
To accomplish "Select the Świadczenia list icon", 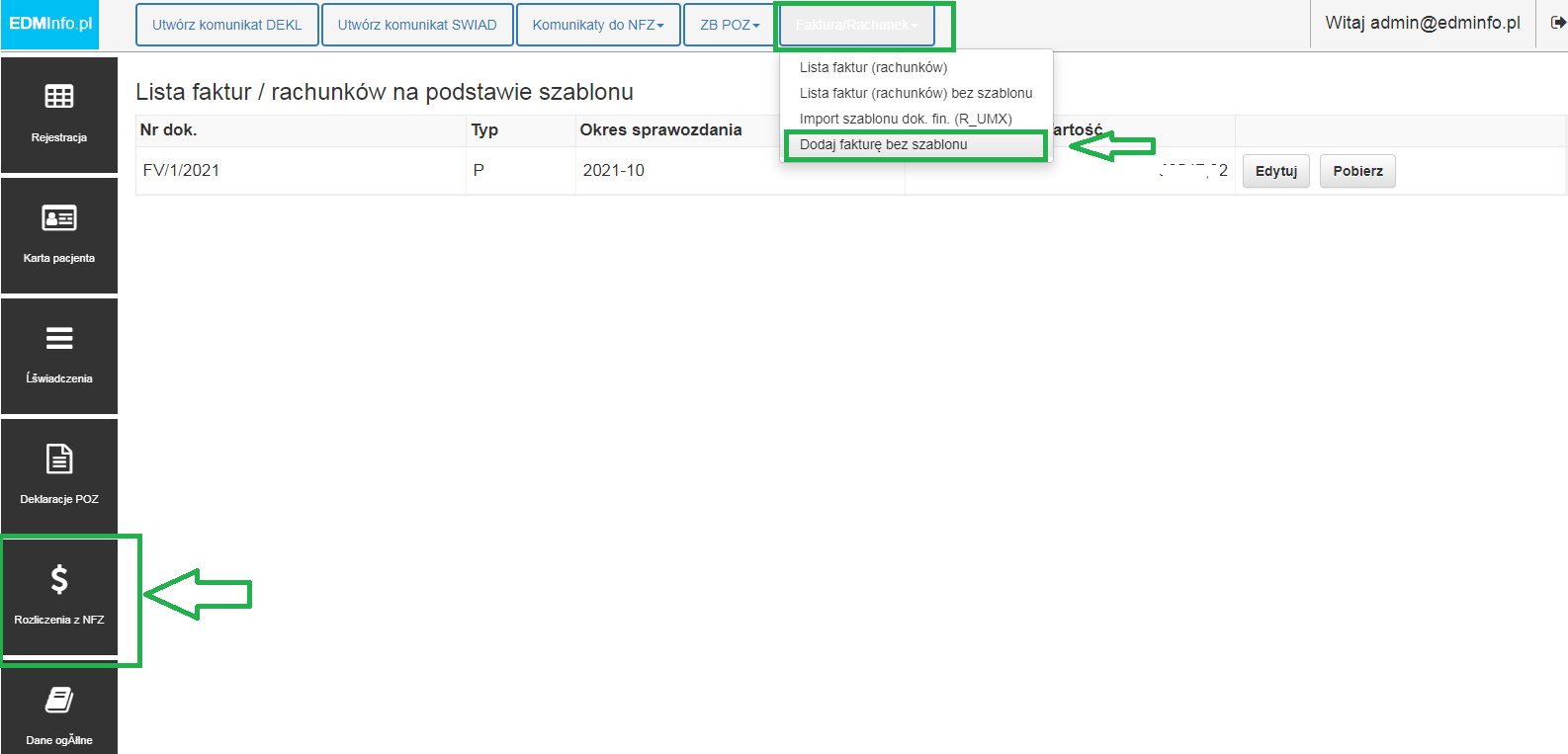I will click(59, 339).
